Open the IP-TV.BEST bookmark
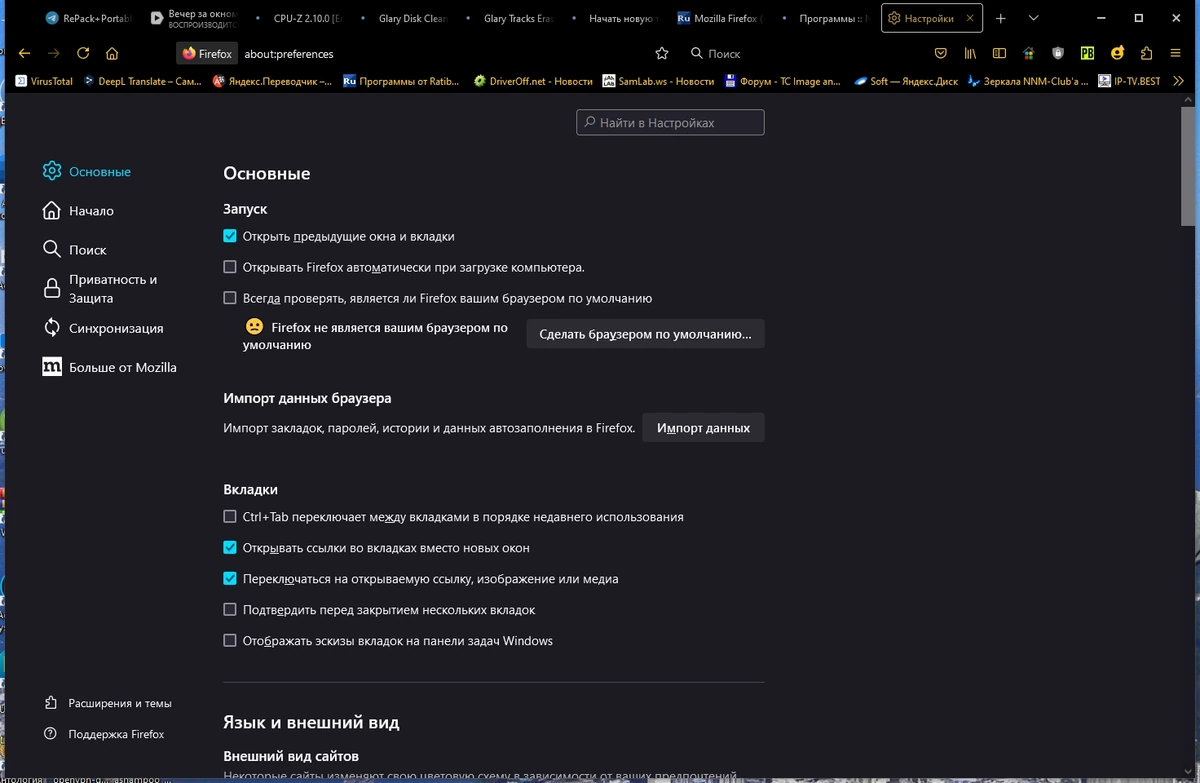This screenshot has width=1200, height=783. [x=1129, y=81]
